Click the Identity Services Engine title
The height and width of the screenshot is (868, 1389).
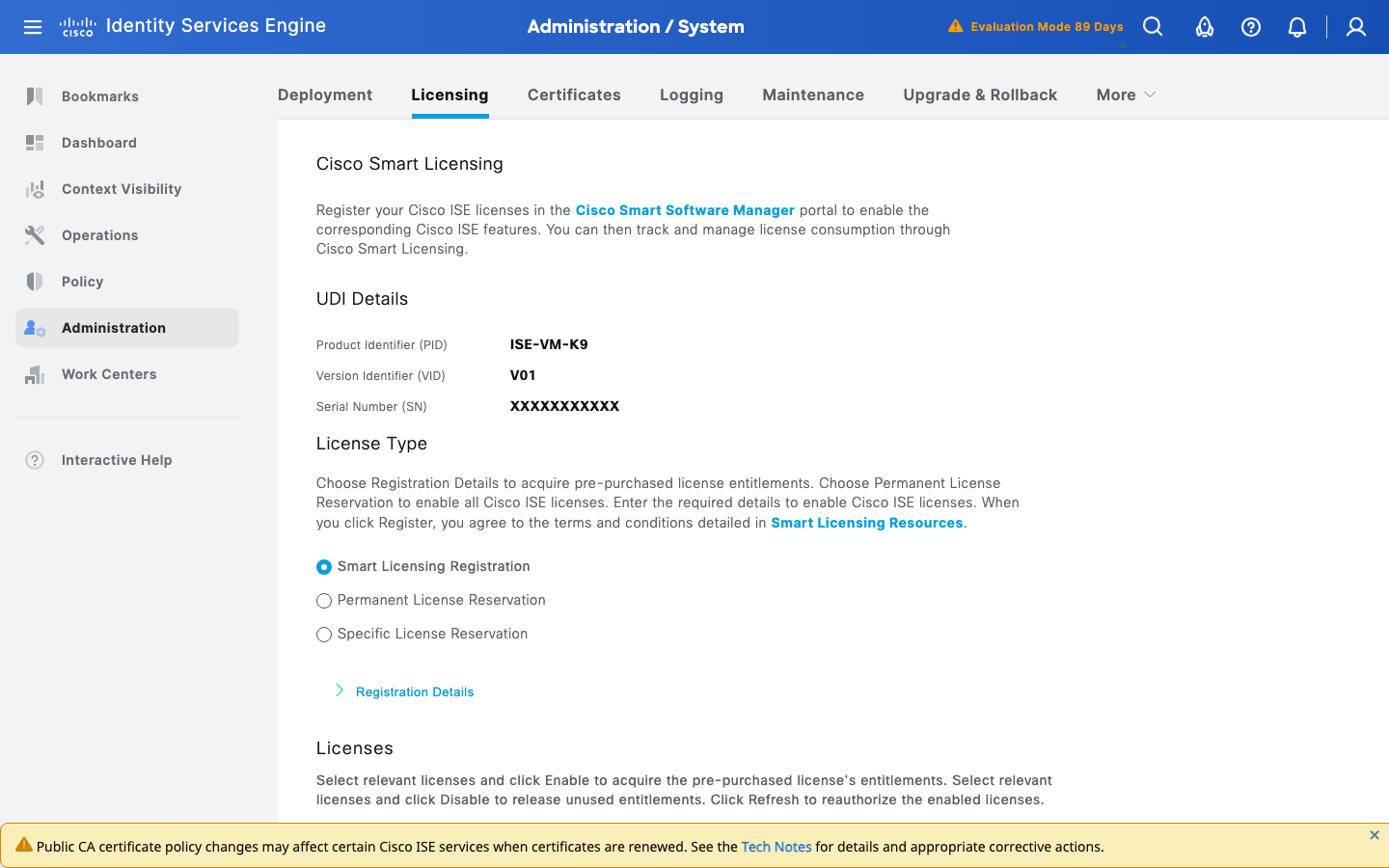point(216,26)
